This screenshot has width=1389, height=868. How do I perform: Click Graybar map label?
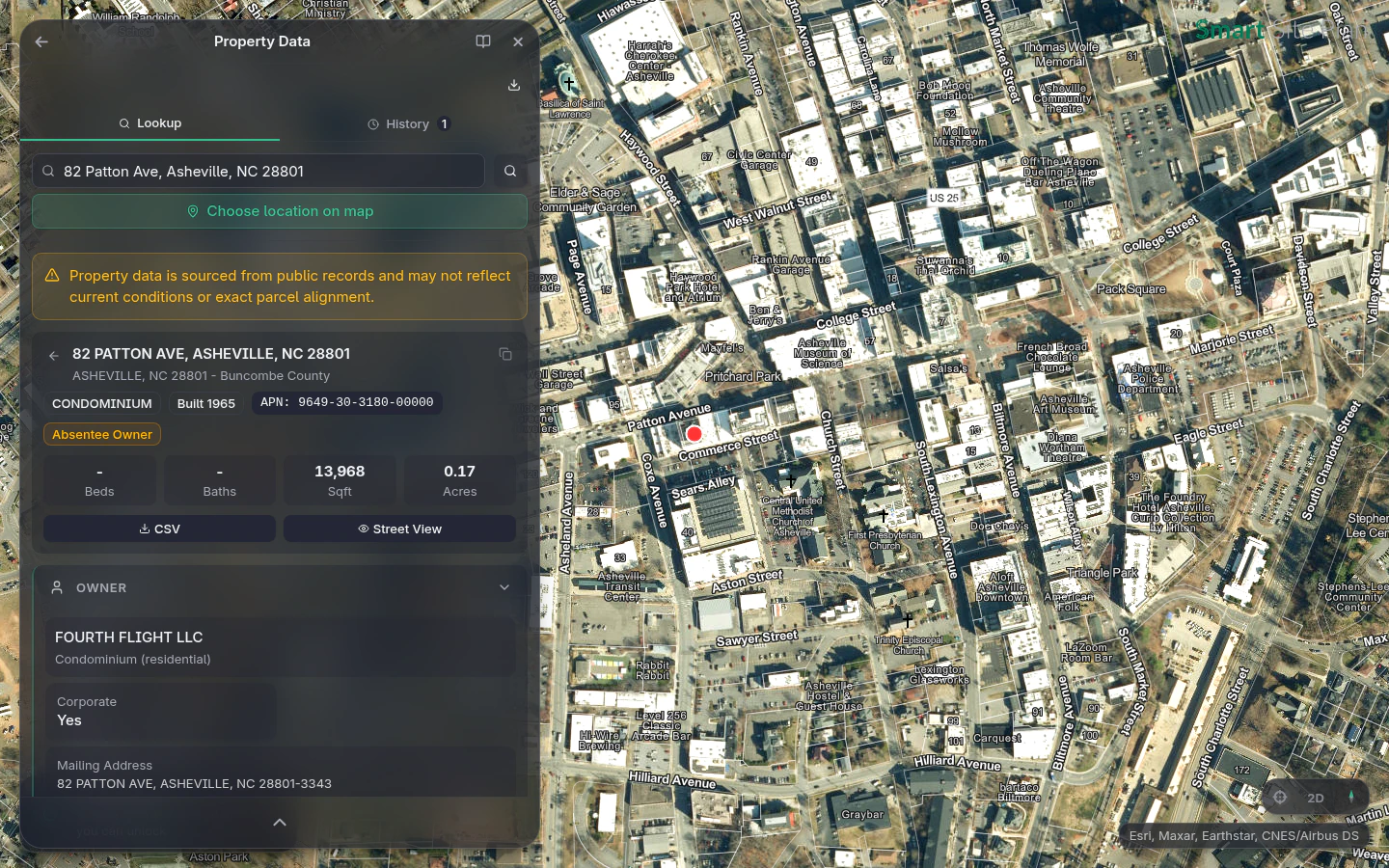[x=862, y=815]
